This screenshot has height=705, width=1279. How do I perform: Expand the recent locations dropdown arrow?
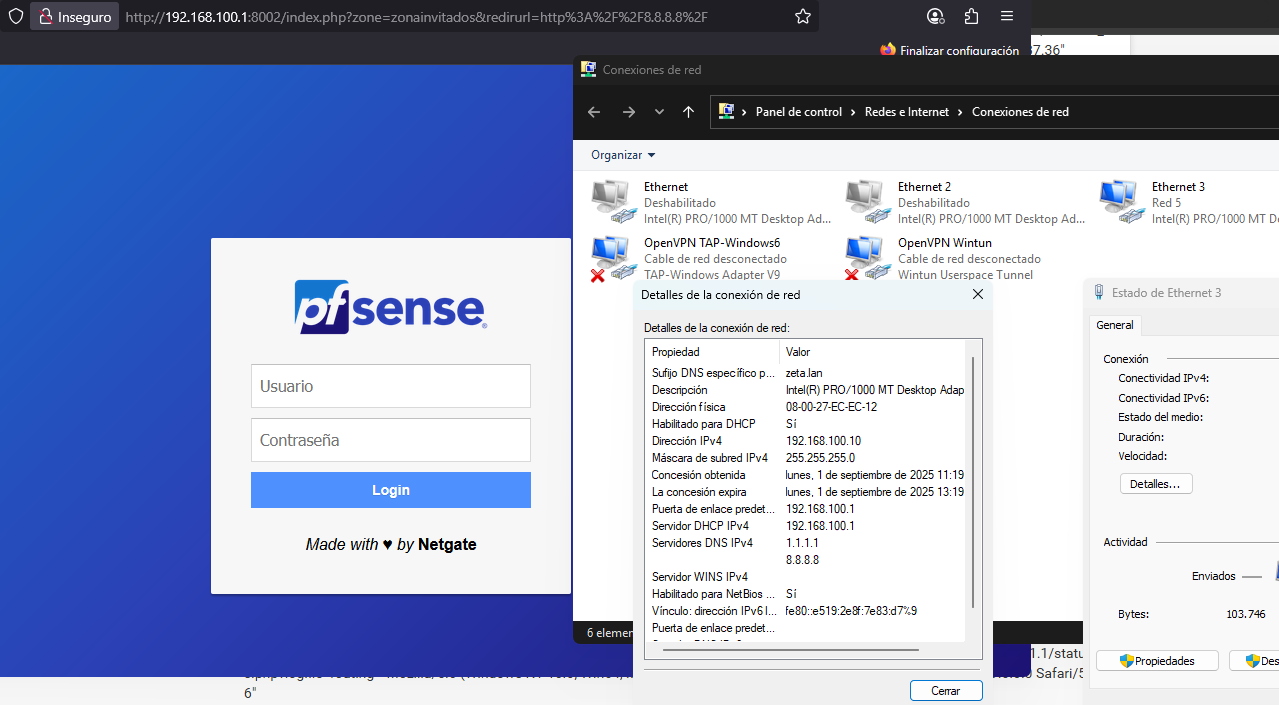coord(659,112)
